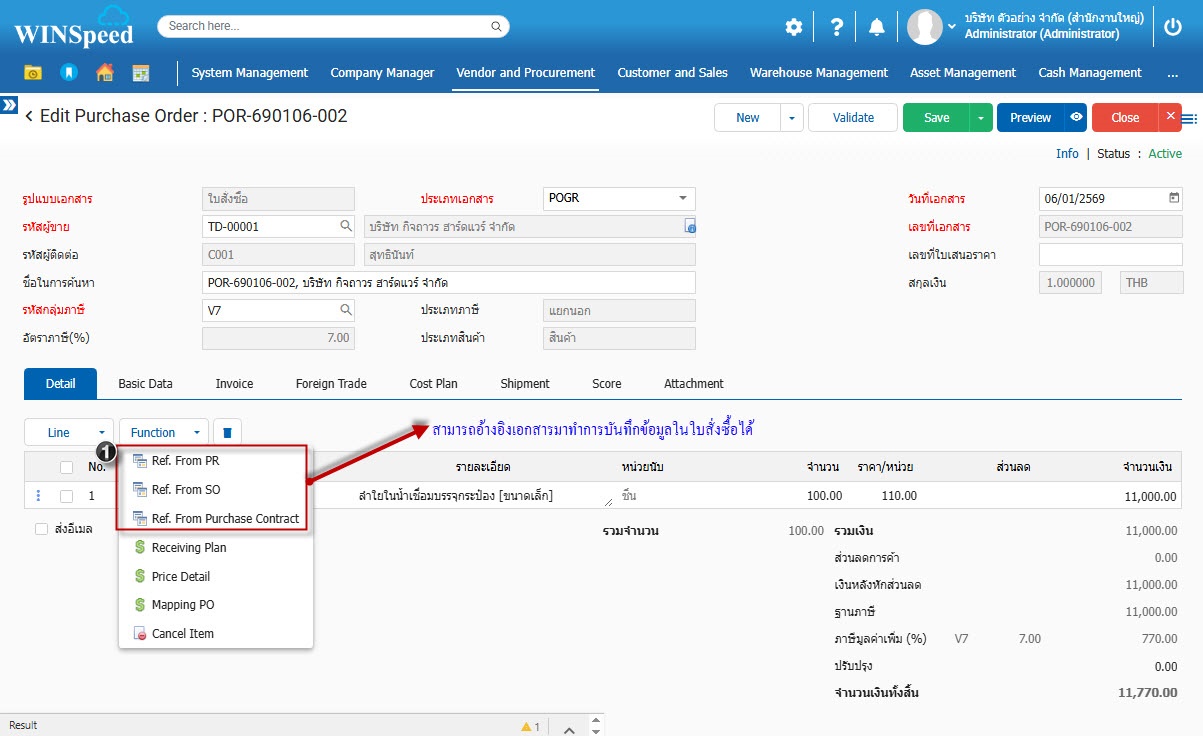Click the vendor code search magnifier

[345, 226]
